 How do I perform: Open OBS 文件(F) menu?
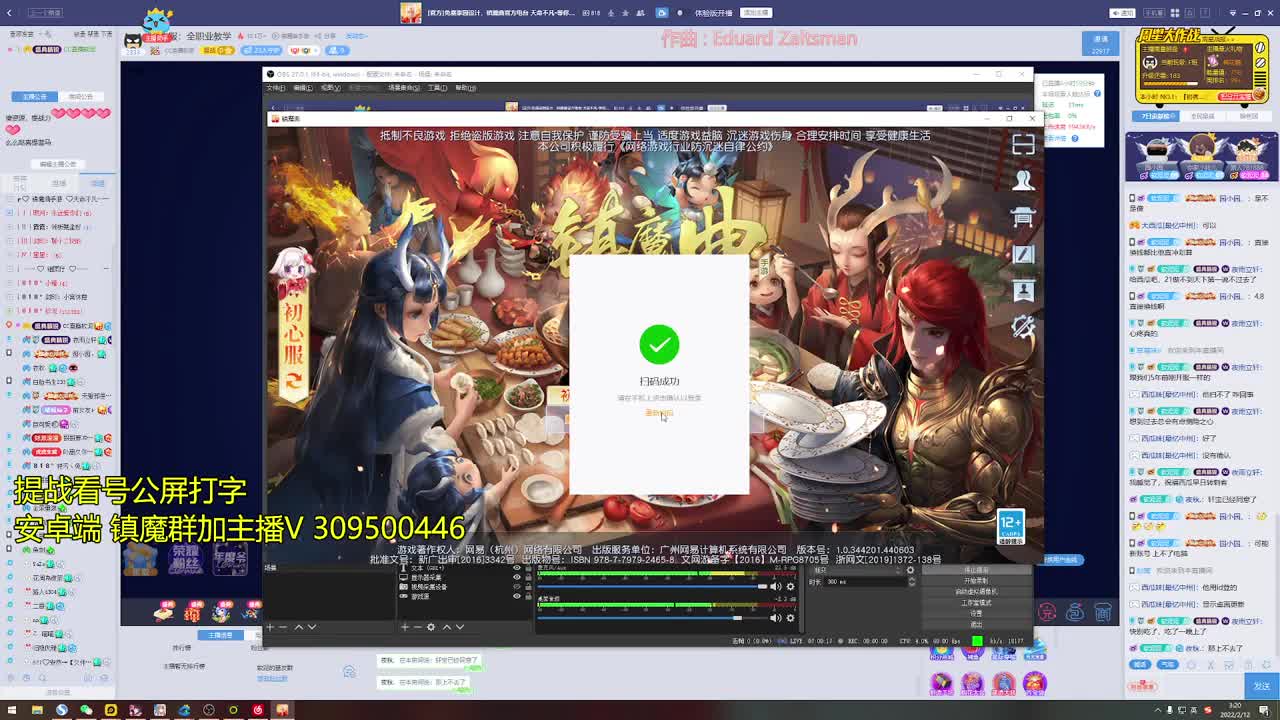275,88
